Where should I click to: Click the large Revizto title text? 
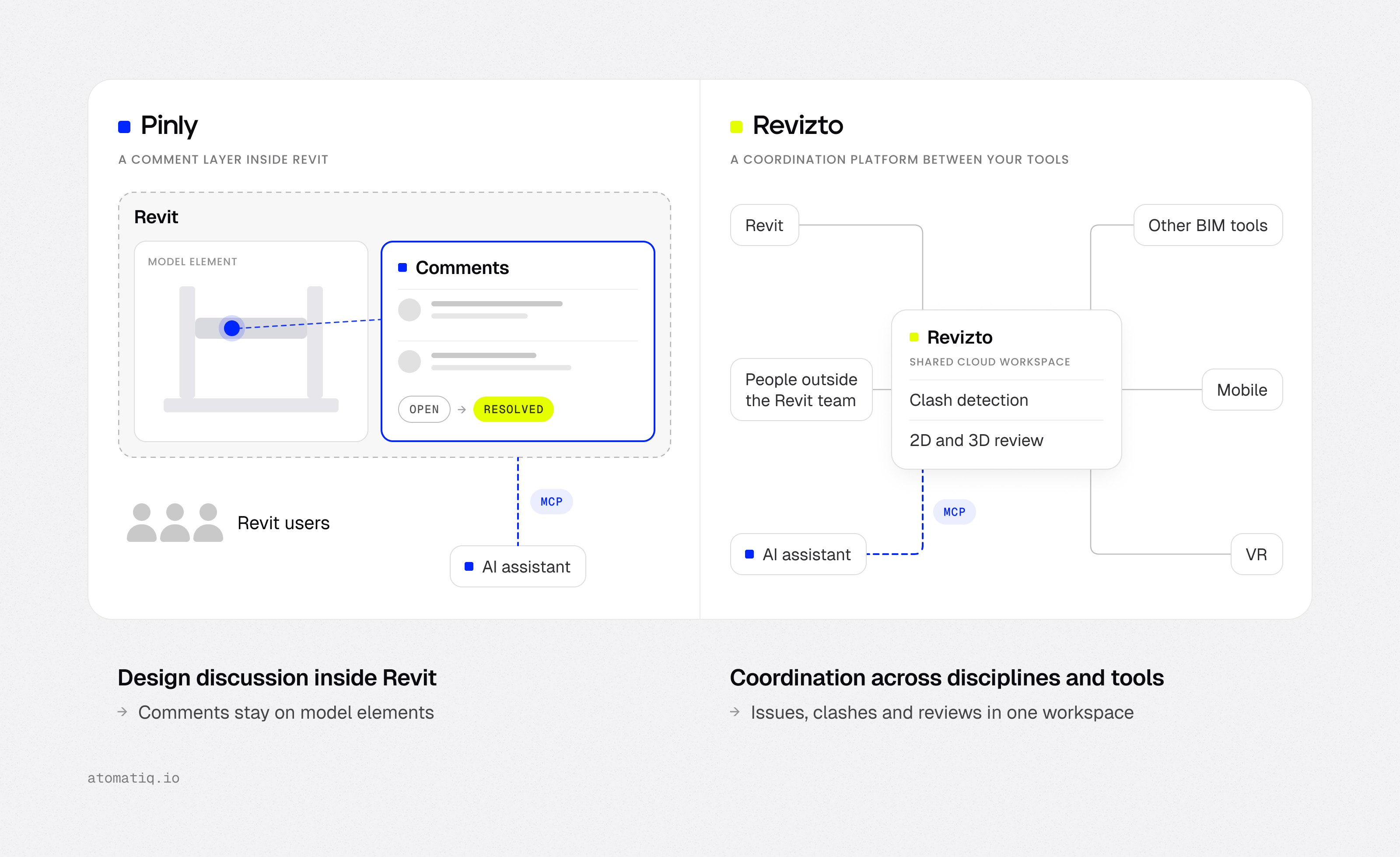pos(798,125)
